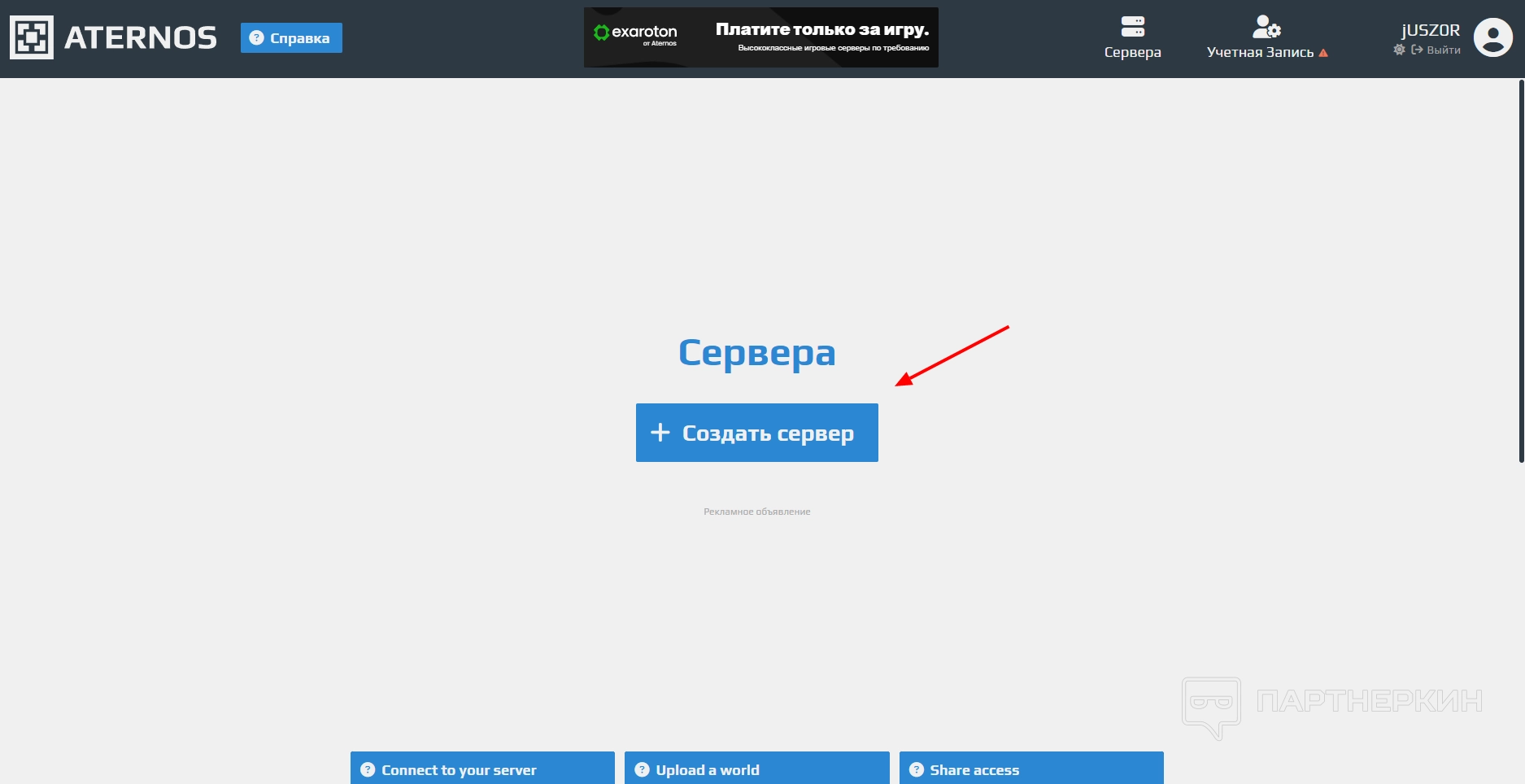Click the round user avatar icon
Screen dimensions: 1525x784
tap(1493, 37)
